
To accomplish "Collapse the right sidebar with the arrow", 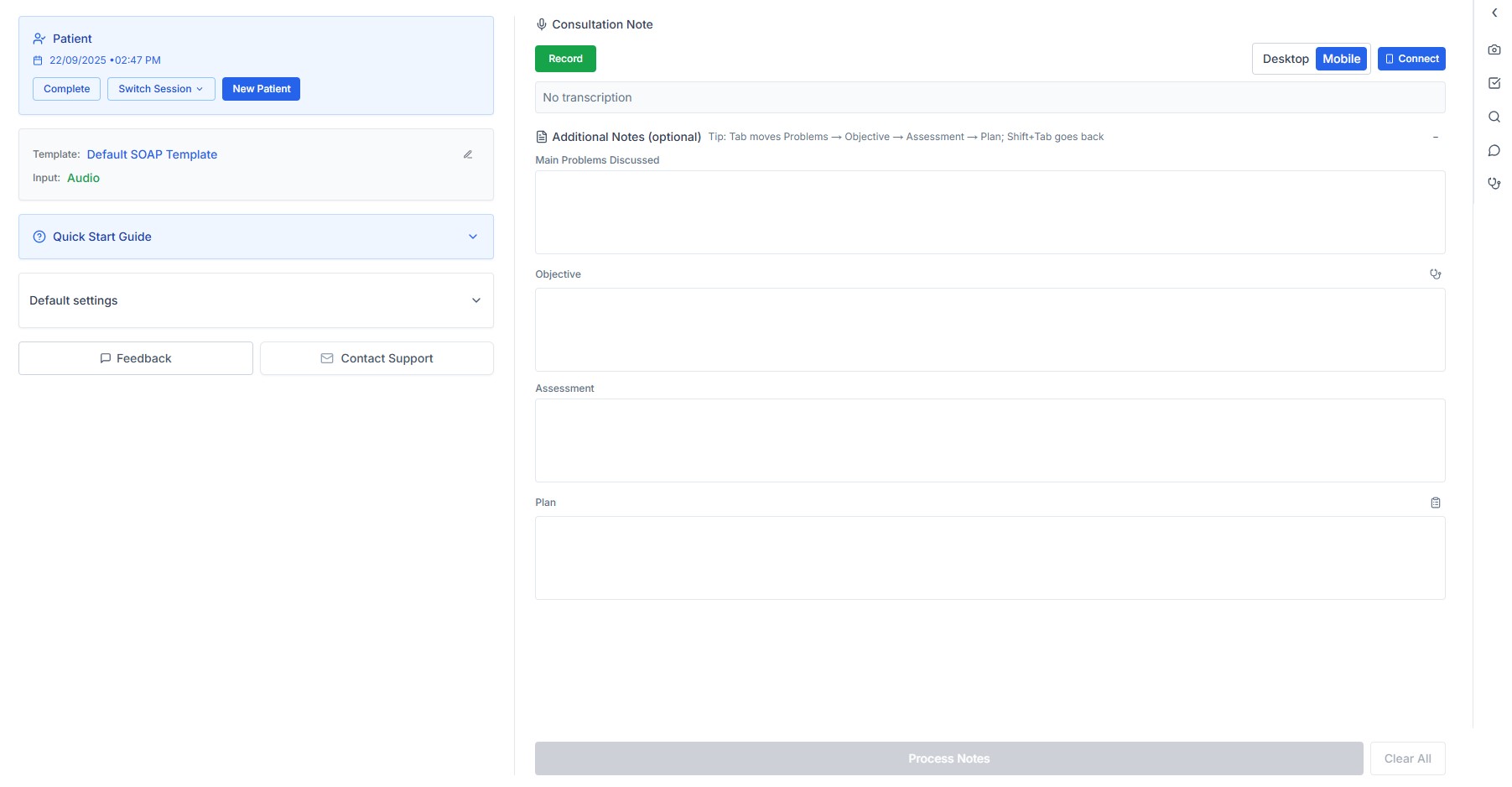I will 1494,13.
